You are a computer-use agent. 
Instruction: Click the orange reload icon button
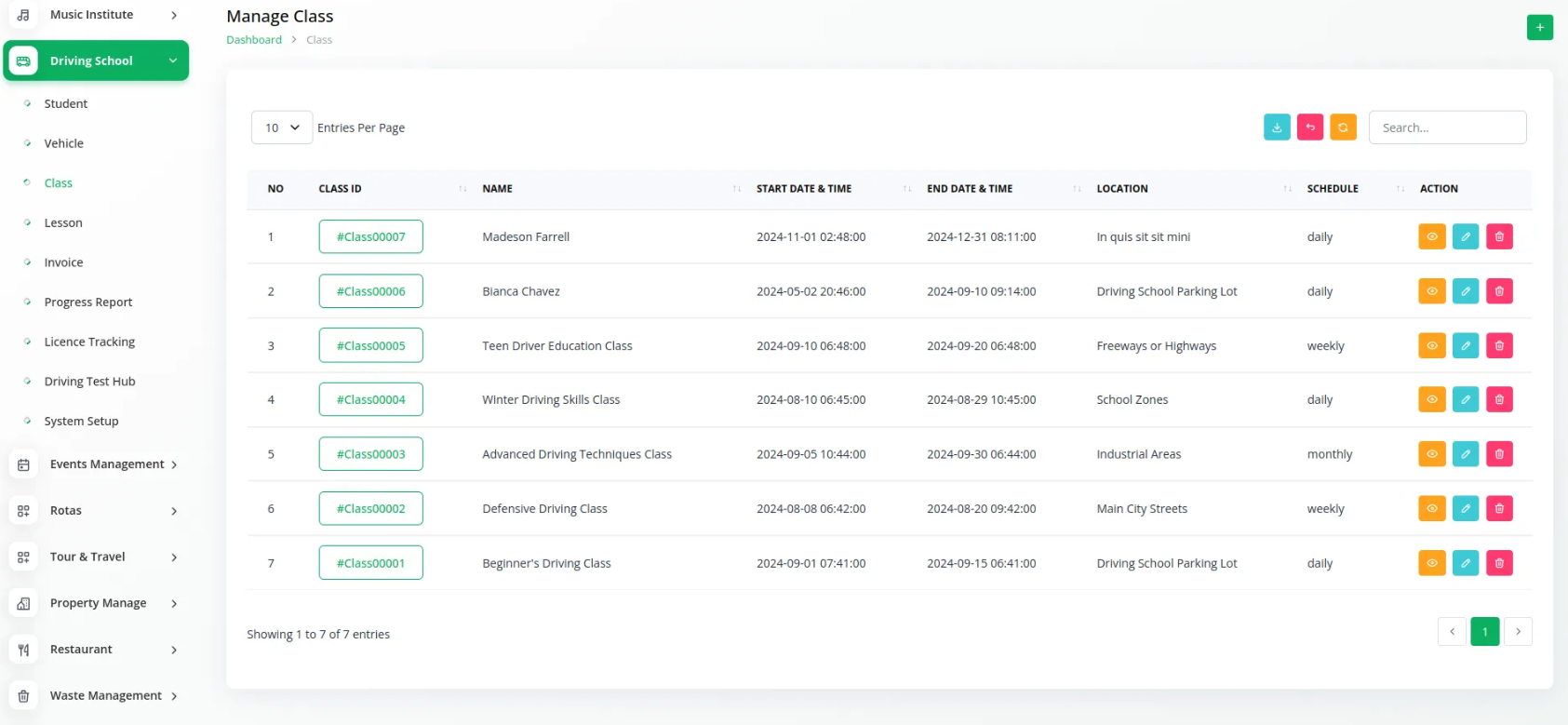pos(1343,128)
